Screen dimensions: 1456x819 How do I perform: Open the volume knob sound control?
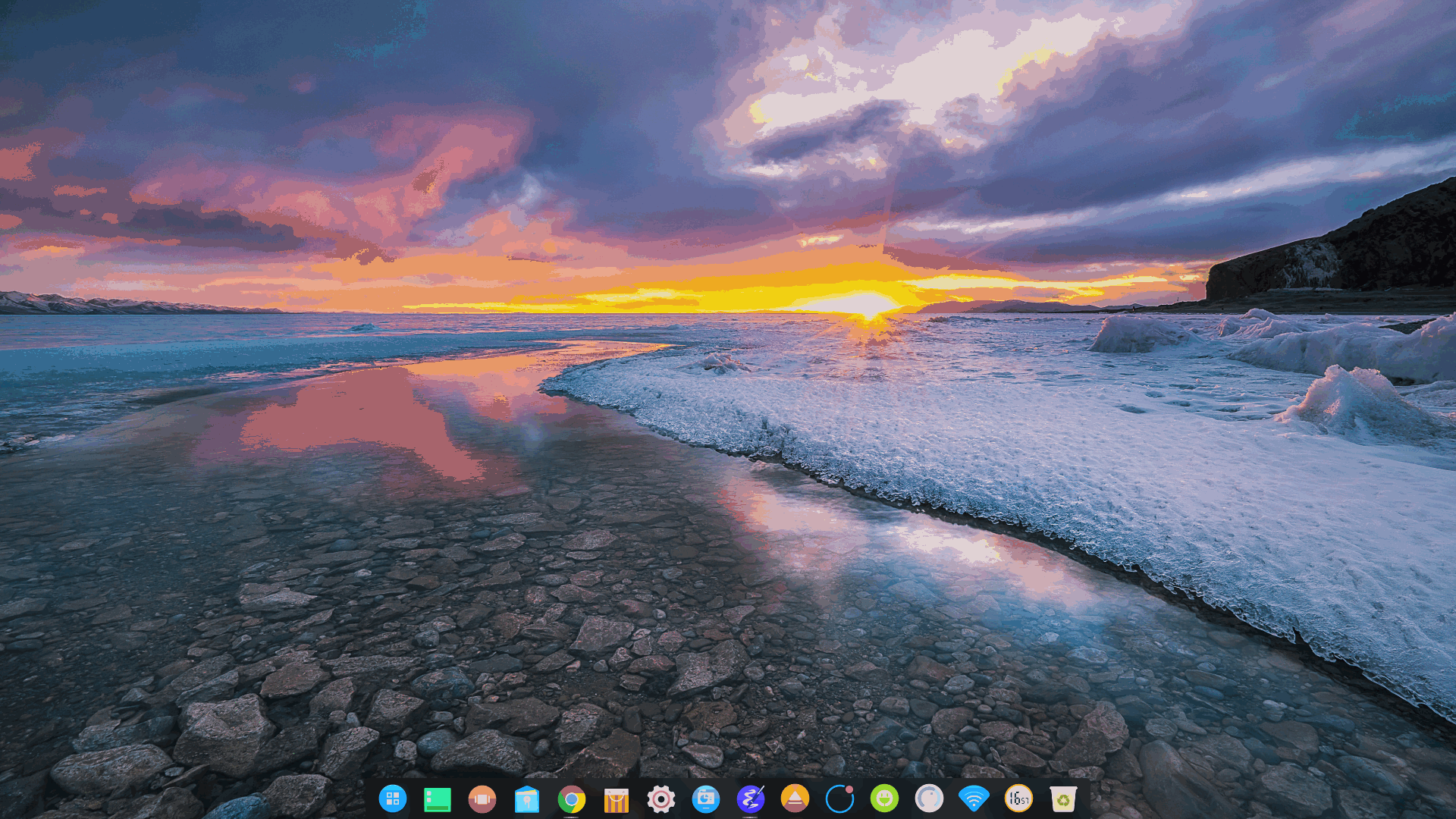(x=929, y=799)
